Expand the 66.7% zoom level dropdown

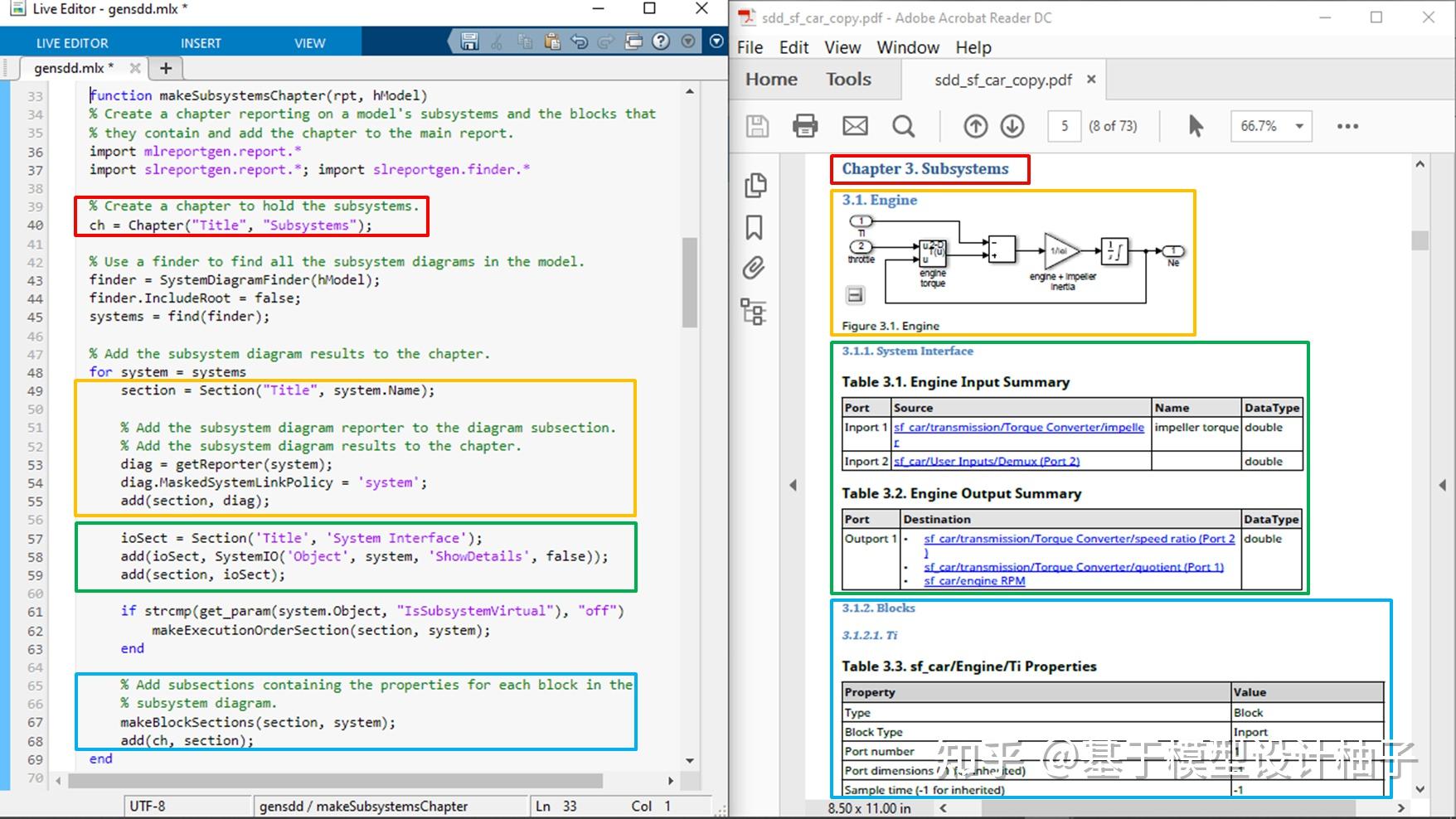[1299, 126]
